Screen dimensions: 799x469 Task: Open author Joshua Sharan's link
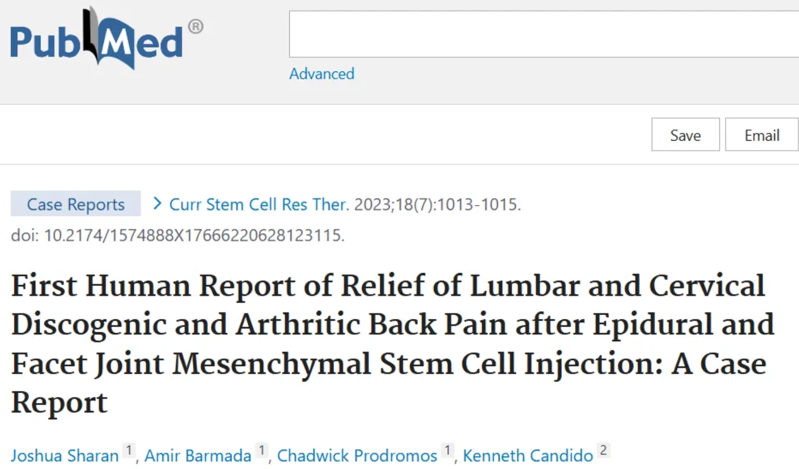(65, 455)
